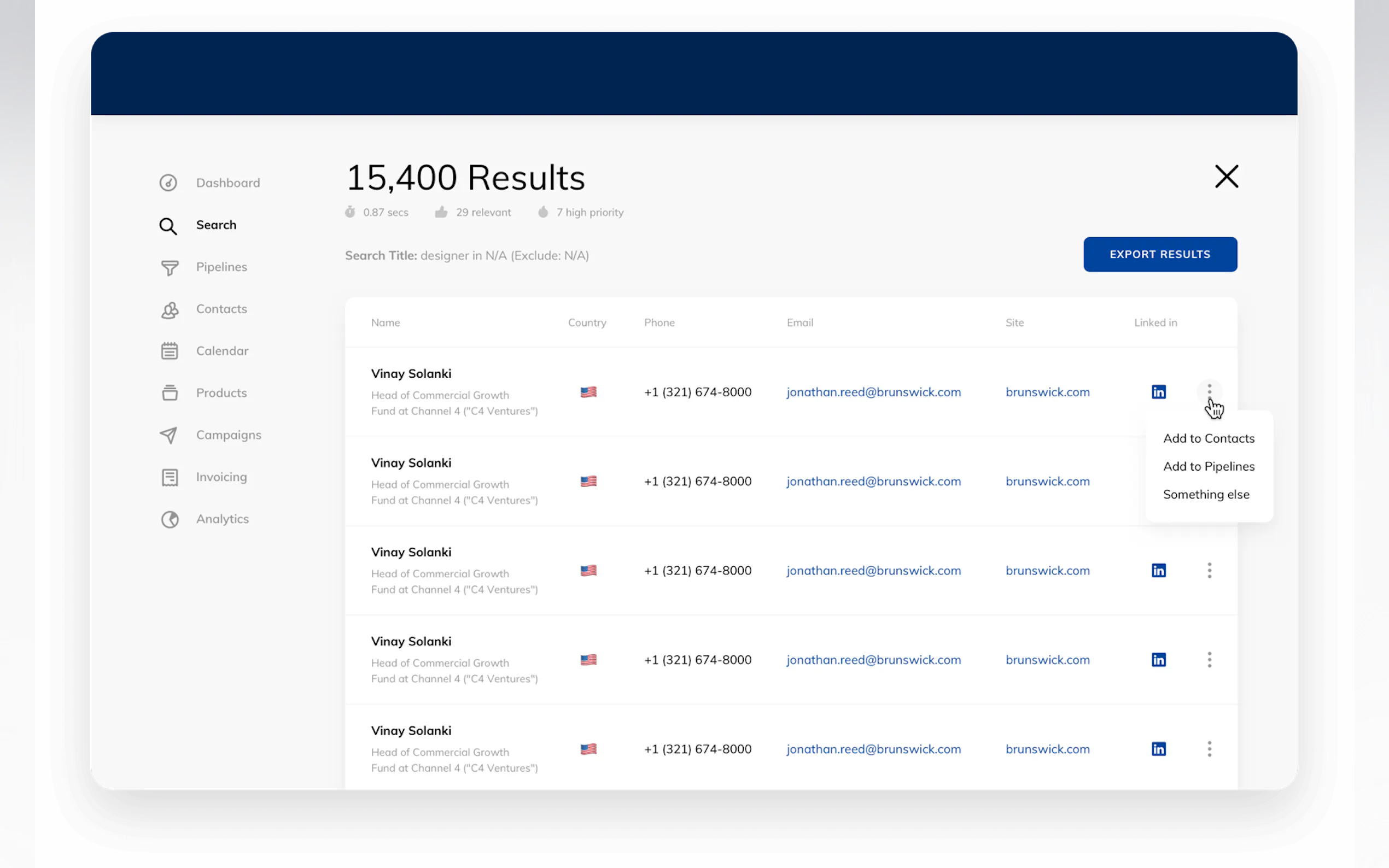Pick Something else from the menu

tap(1206, 495)
